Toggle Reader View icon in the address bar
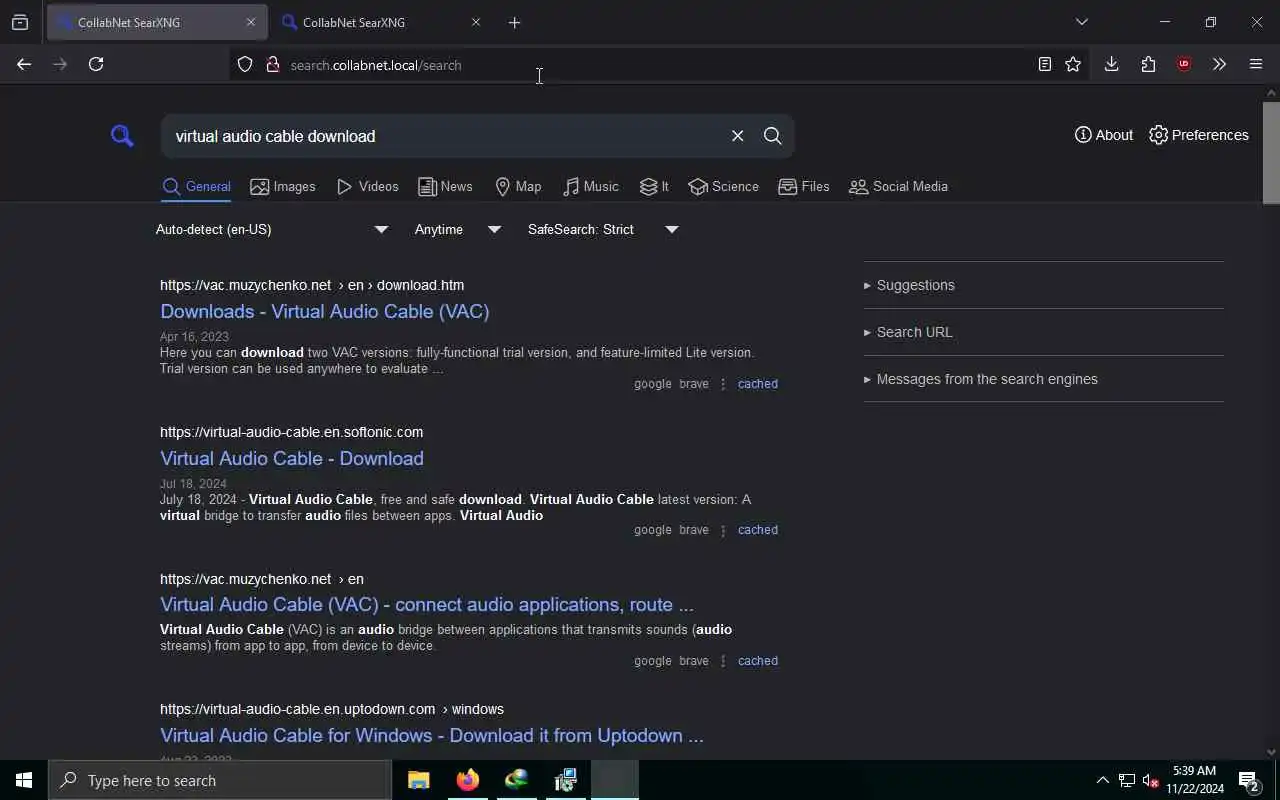 pos(1044,64)
